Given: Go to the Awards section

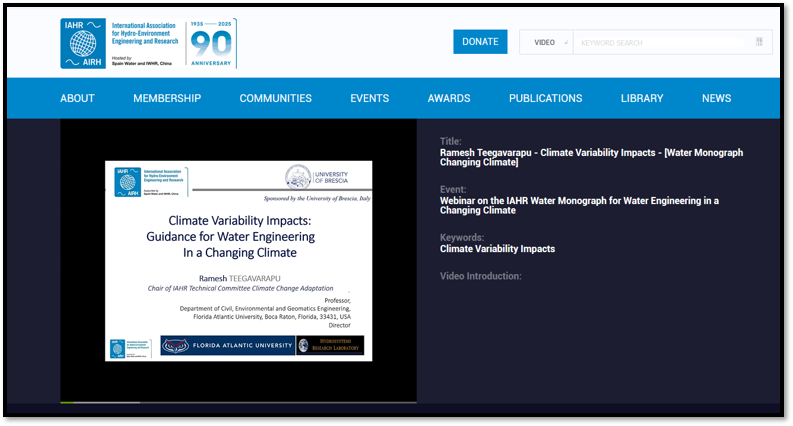Looking at the screenshot, I should [x=448, y=98].
